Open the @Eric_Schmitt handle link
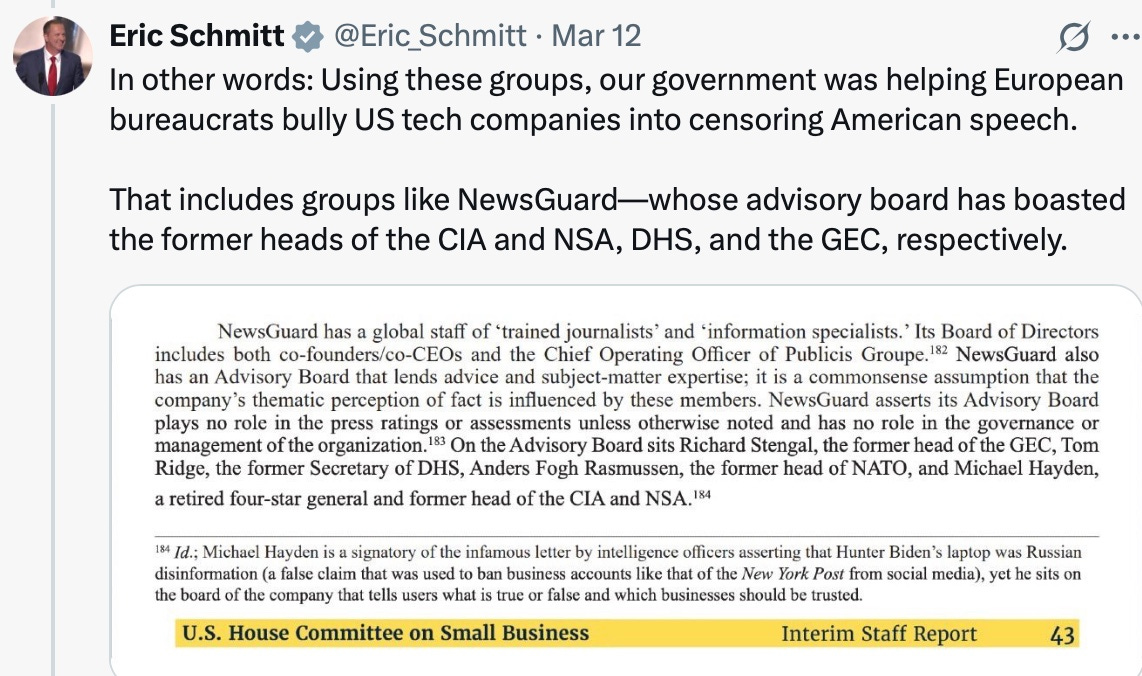The height and width of the screenshot is (676, 1142). pyautogui.click(x=430, y=36)
